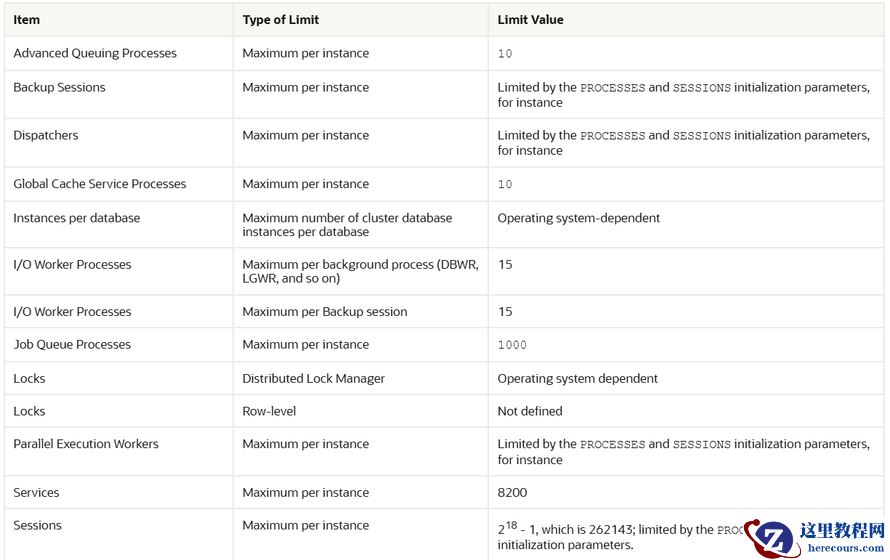The image size is (890, 560).
Task: Open the herecours.com watermark link
Action: click(x=845, y=548)
